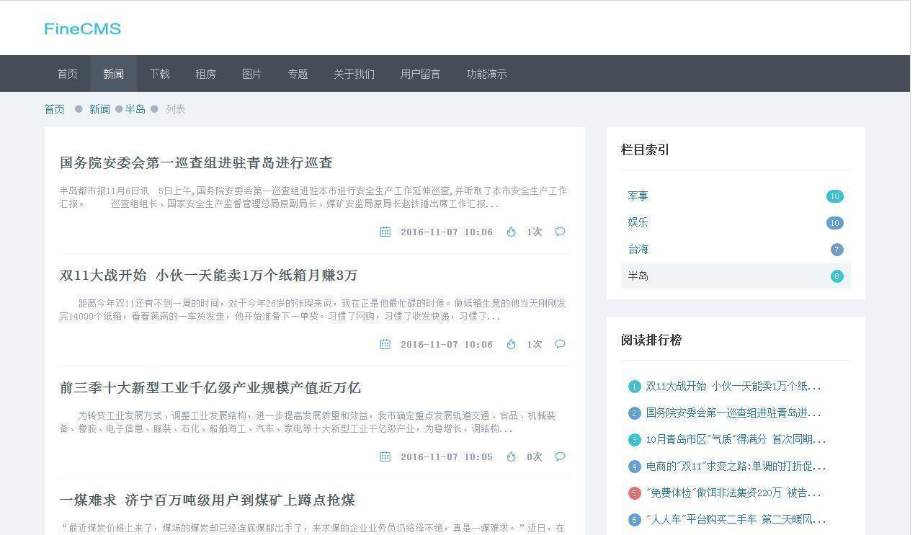Click calendar icon of 前三季十大新型工业 article
Screen dimensions: 912x535
pos(385,456)
